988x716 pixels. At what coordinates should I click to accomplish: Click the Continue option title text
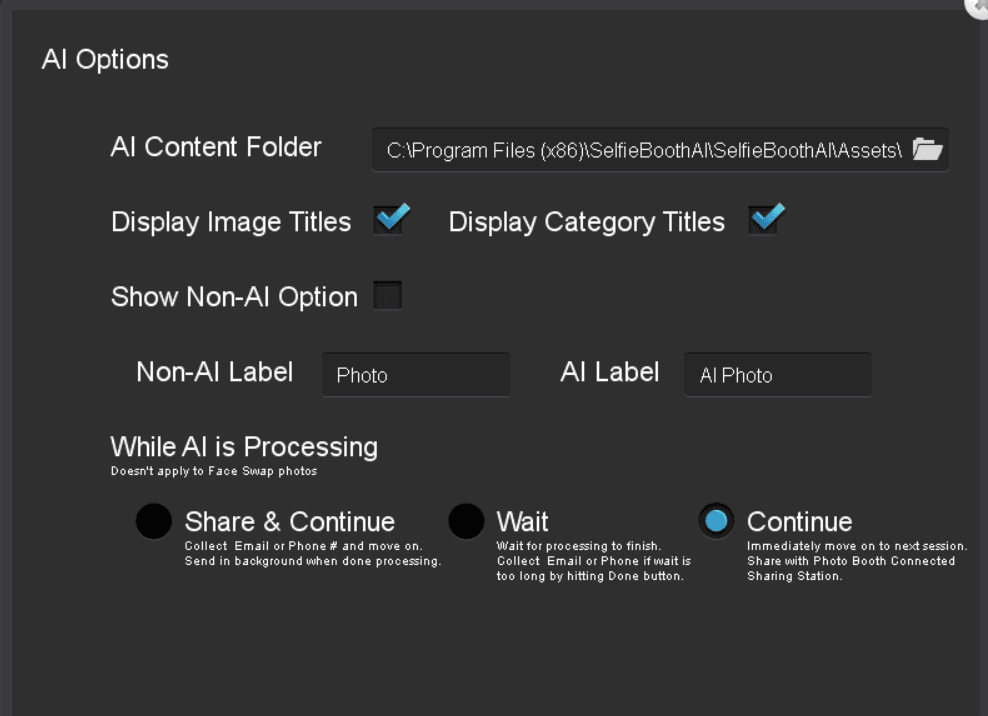[800, 522]
